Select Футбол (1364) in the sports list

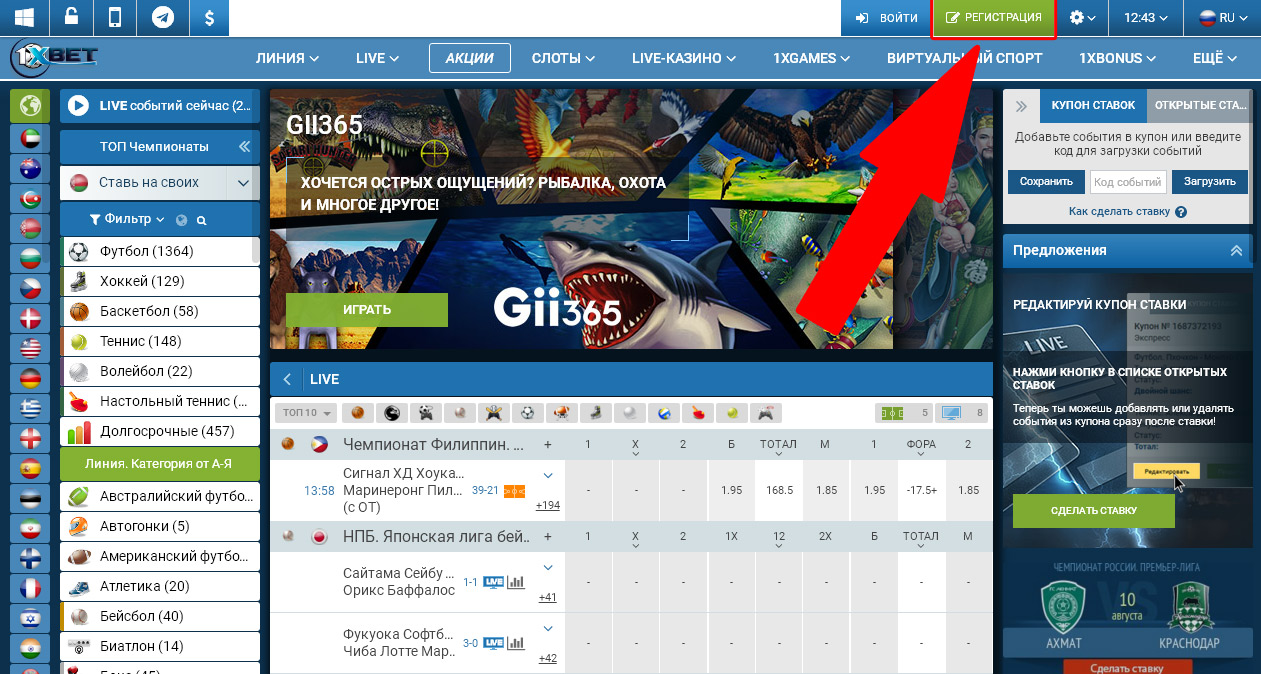coord(160,251)
